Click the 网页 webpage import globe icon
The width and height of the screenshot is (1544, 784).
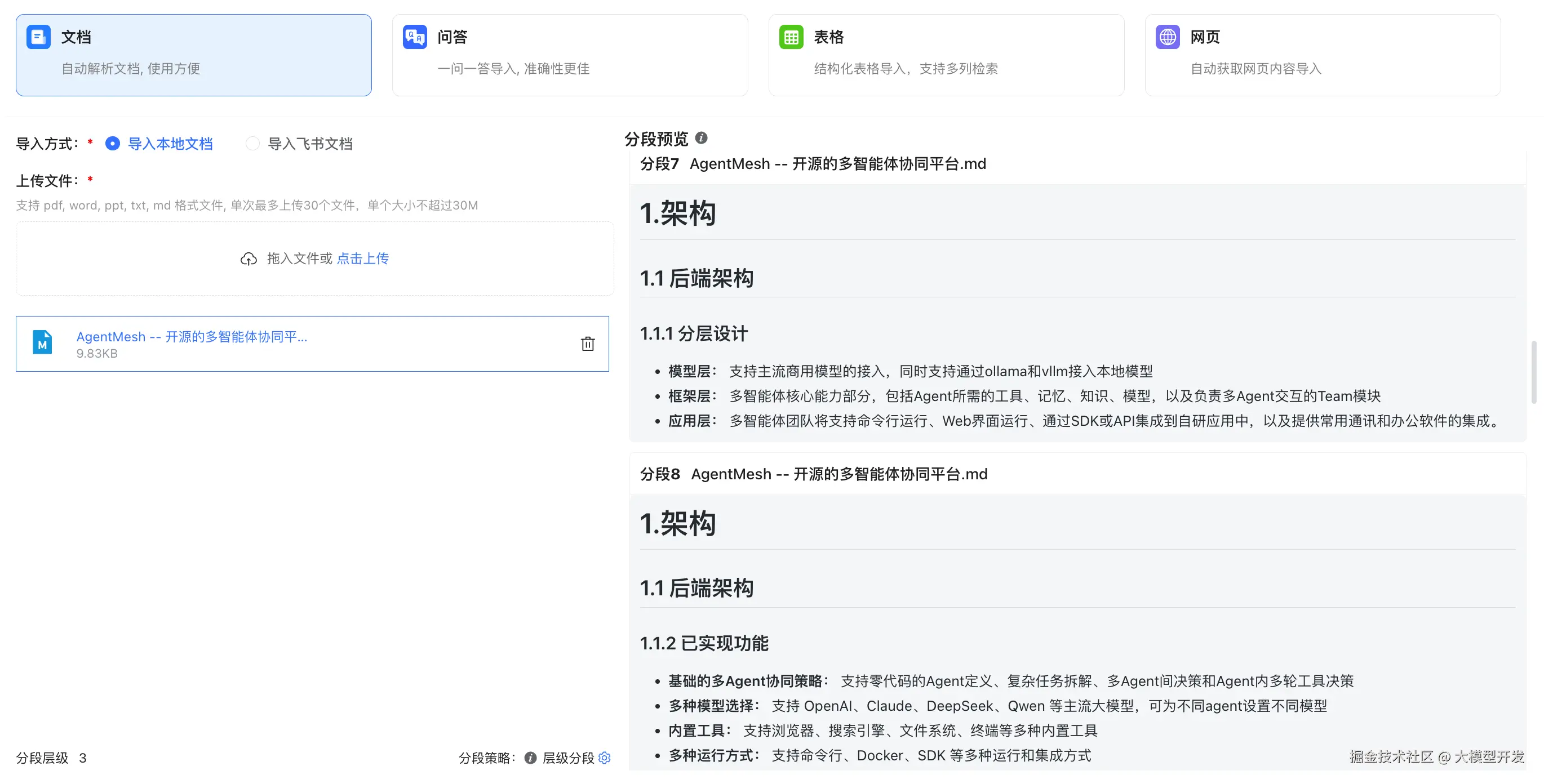click(x=1167, y=37)
